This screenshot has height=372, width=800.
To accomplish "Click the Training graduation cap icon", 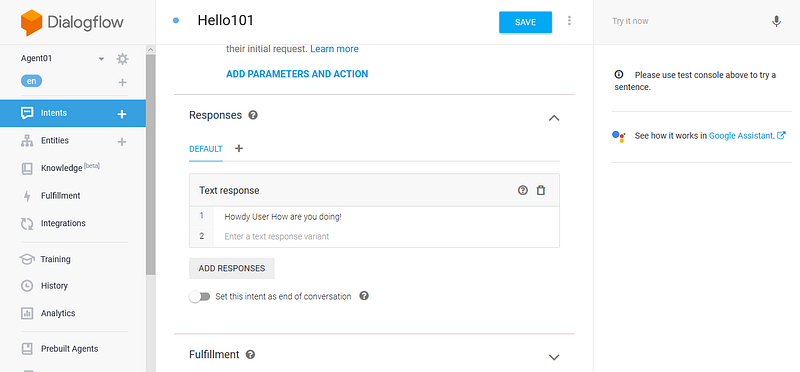I will tap(27, 259).
